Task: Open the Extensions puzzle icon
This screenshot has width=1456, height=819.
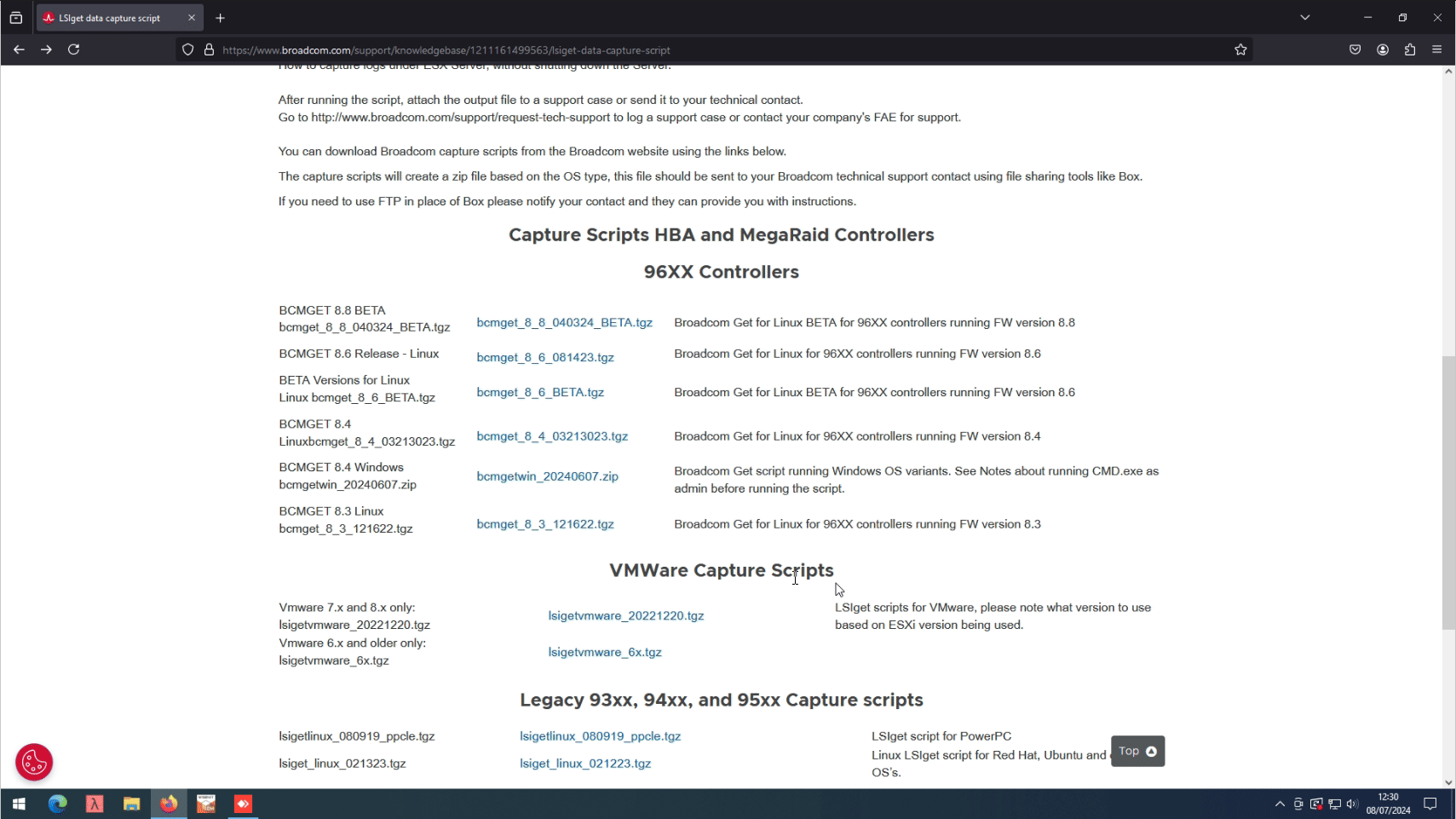Action: (x=1410, y=49)
